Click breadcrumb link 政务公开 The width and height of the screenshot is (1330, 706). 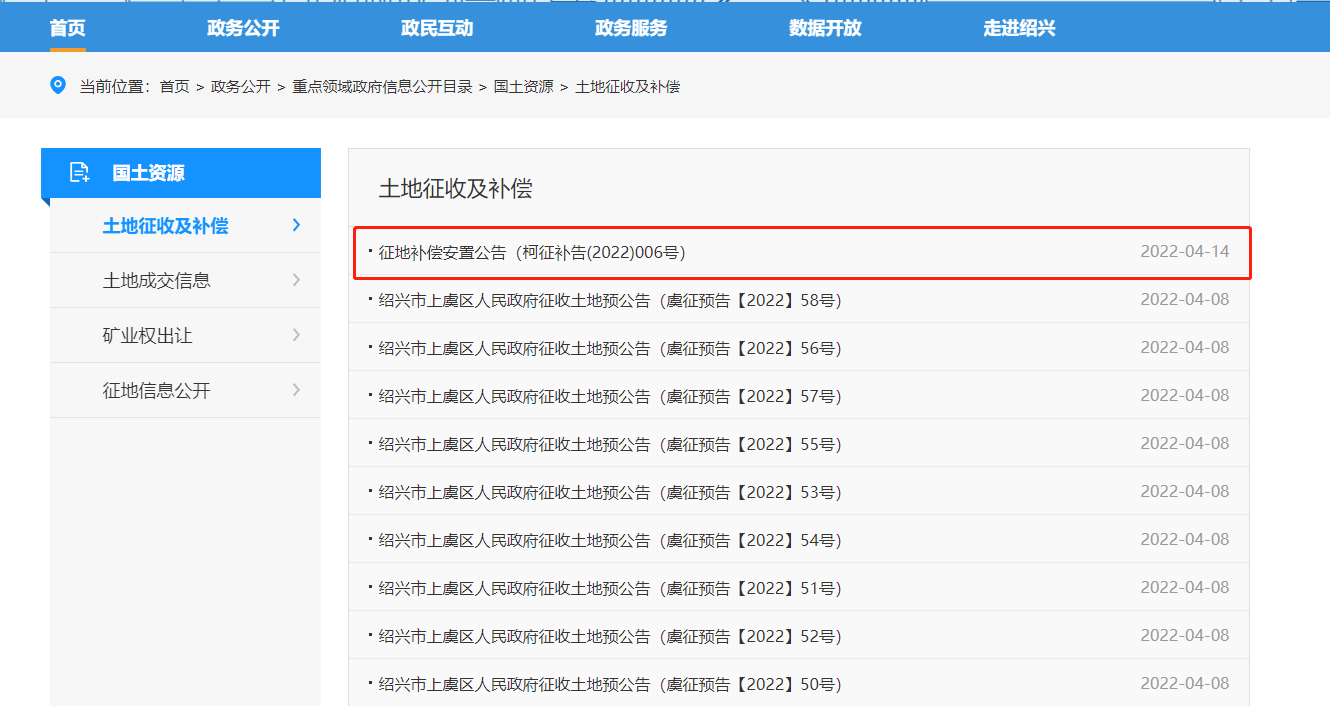click(x=241, y=87)
